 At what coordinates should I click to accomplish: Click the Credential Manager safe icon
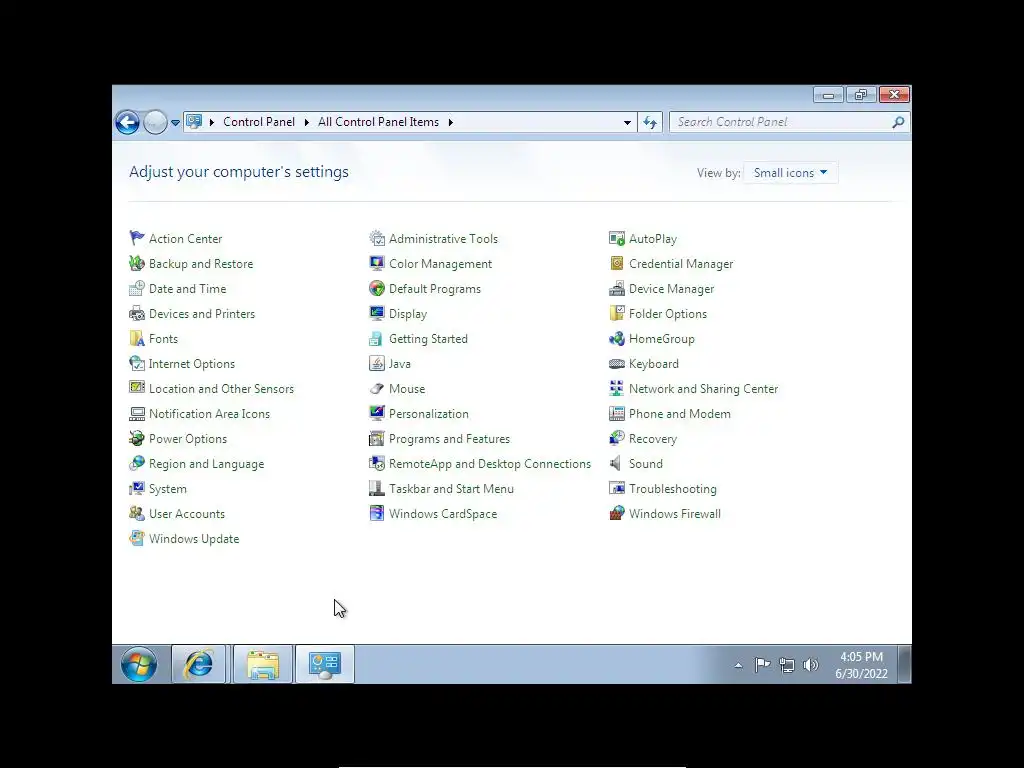(616, 263)
